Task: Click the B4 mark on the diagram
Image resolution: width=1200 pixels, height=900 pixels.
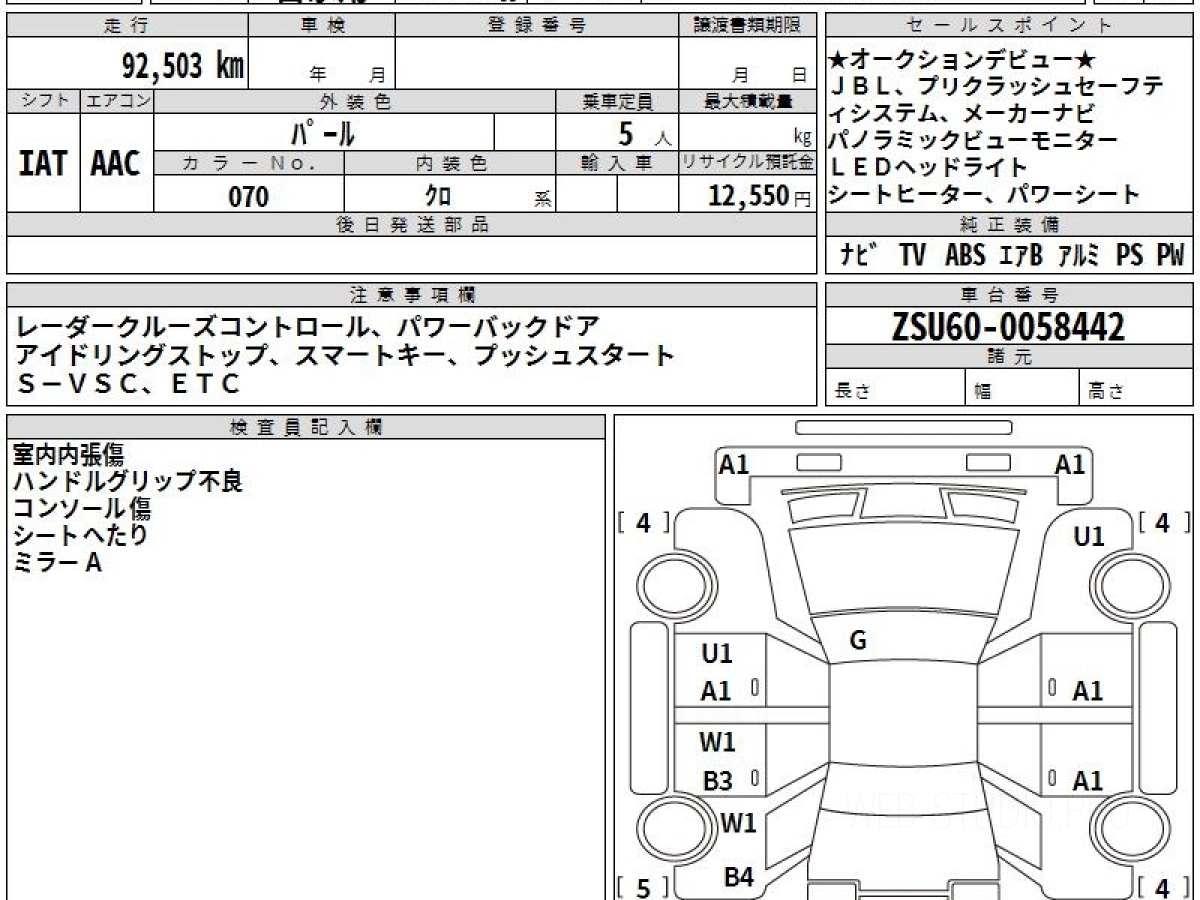Action: (739, 878)
